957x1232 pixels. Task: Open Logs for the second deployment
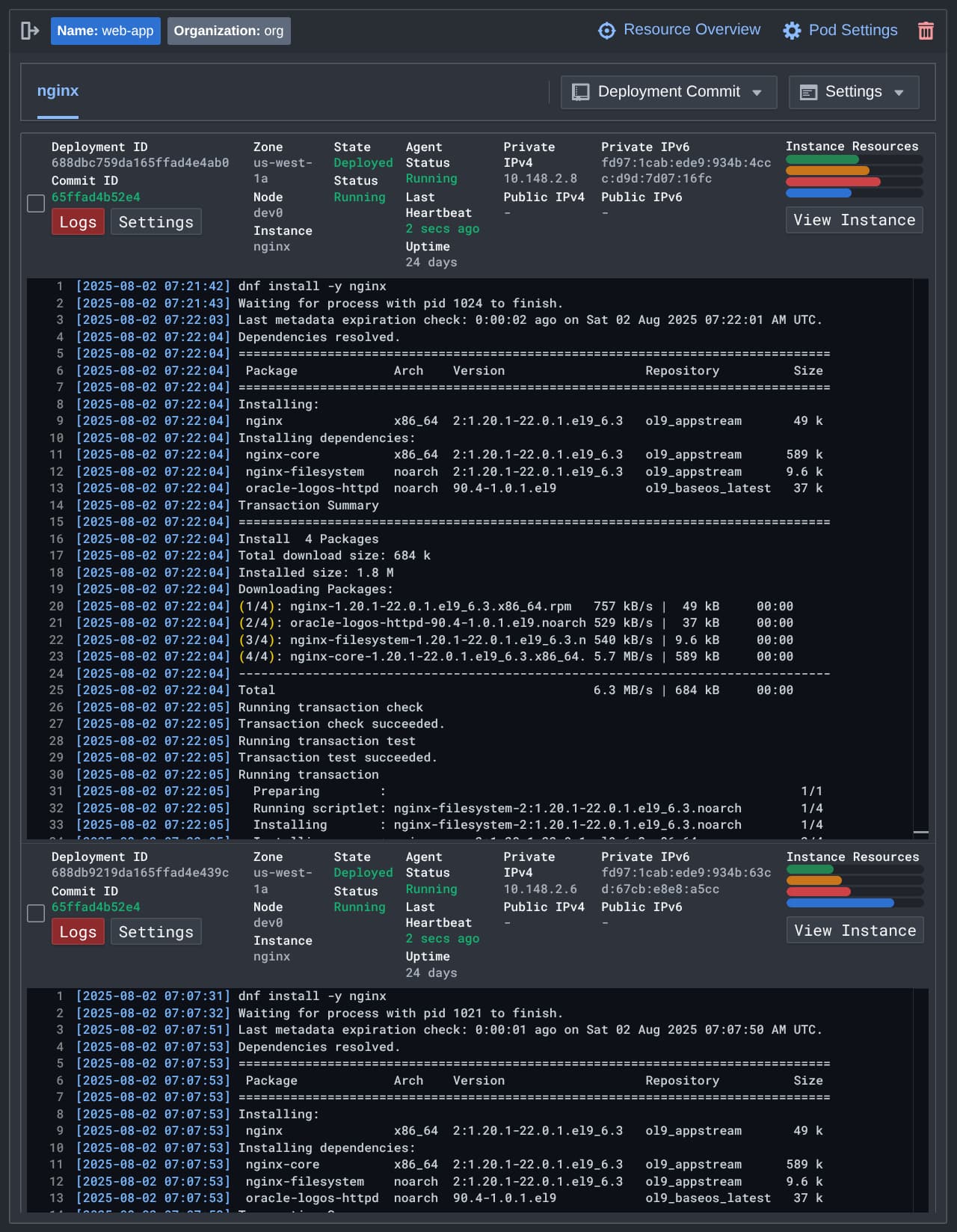(78, 932)
